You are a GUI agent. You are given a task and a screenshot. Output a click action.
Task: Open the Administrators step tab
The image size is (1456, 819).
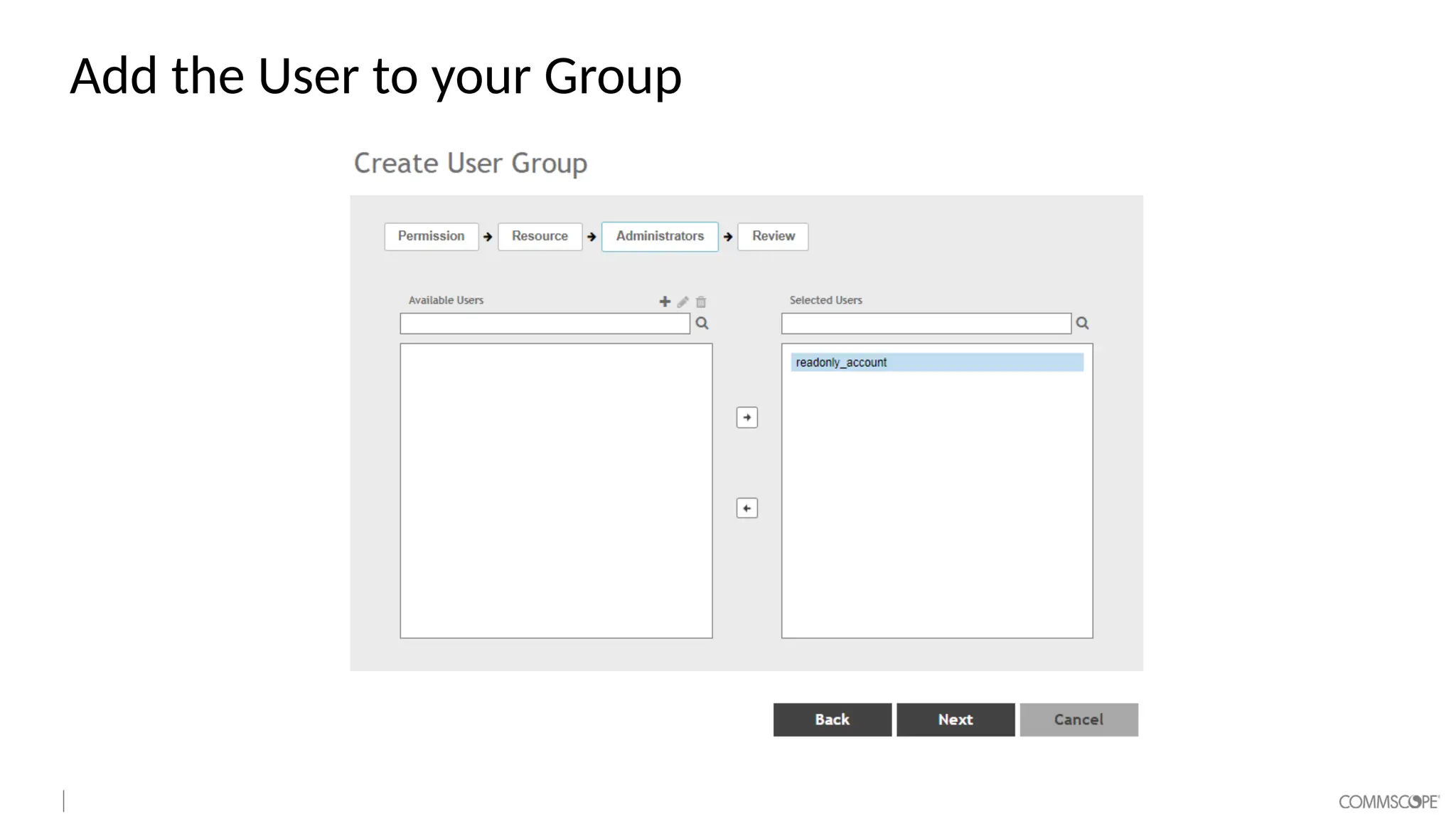click(x=660, y=236)
